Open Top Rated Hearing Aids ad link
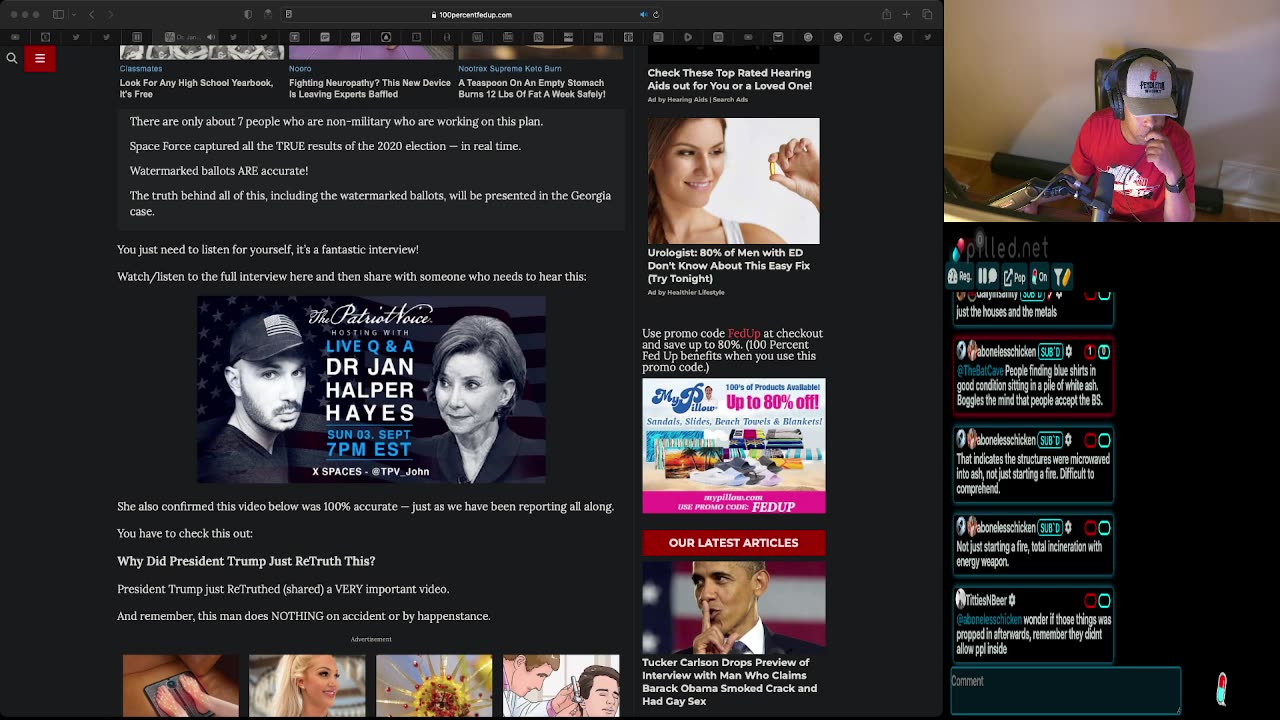This screenshot has width=1280, height=720. click(729, 79)
